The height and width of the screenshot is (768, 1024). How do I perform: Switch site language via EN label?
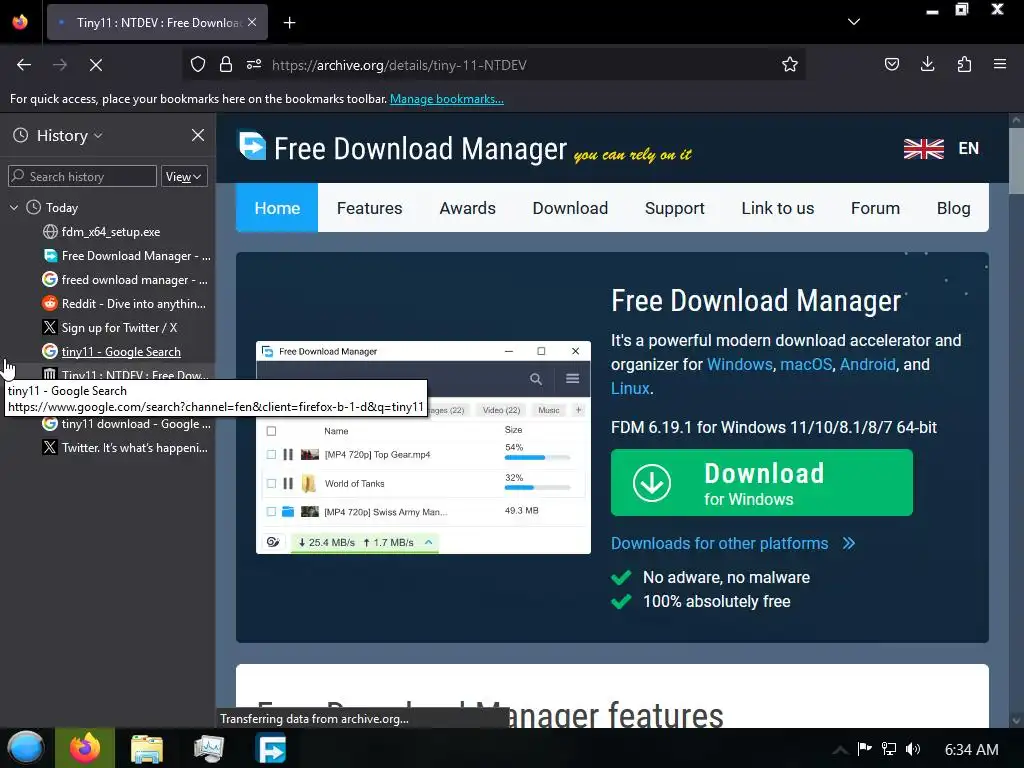(x=968, y=148)
